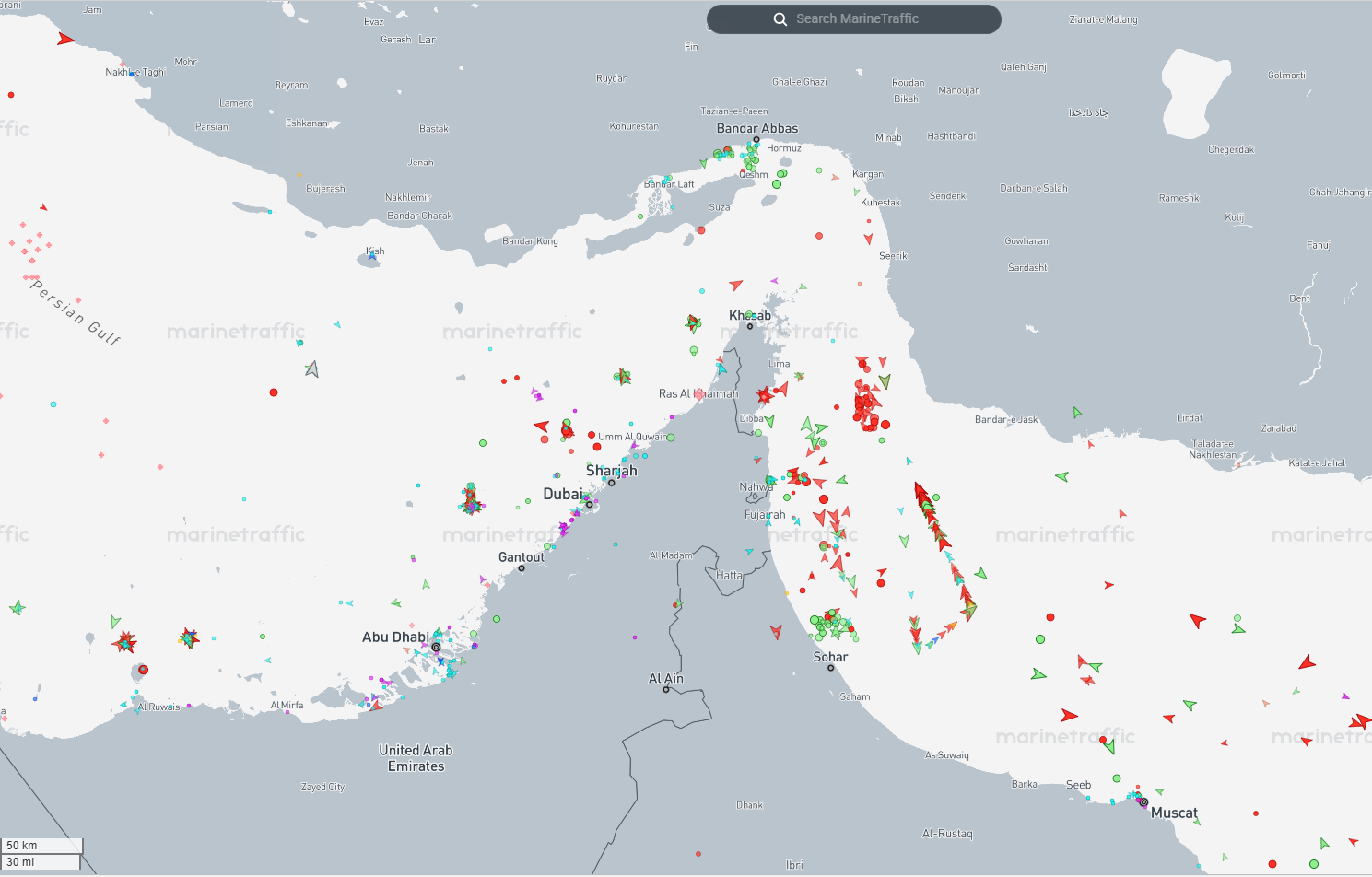Open the Abu Dhabi port marker

point(436,648)
